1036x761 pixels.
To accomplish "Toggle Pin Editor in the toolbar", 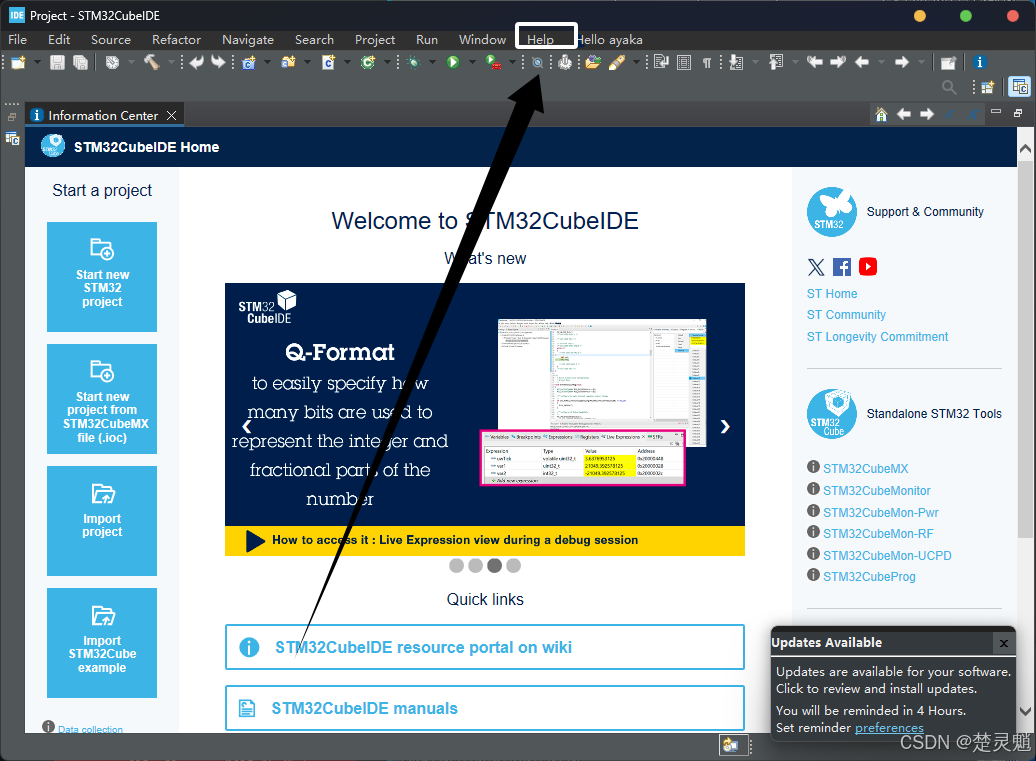I will pyautogui.click(x=948, y=62).
